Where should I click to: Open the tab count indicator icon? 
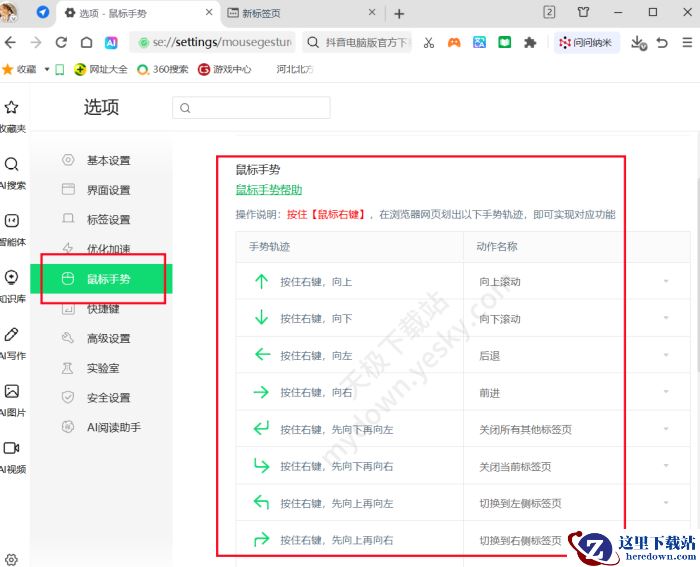tap(549, 12)
